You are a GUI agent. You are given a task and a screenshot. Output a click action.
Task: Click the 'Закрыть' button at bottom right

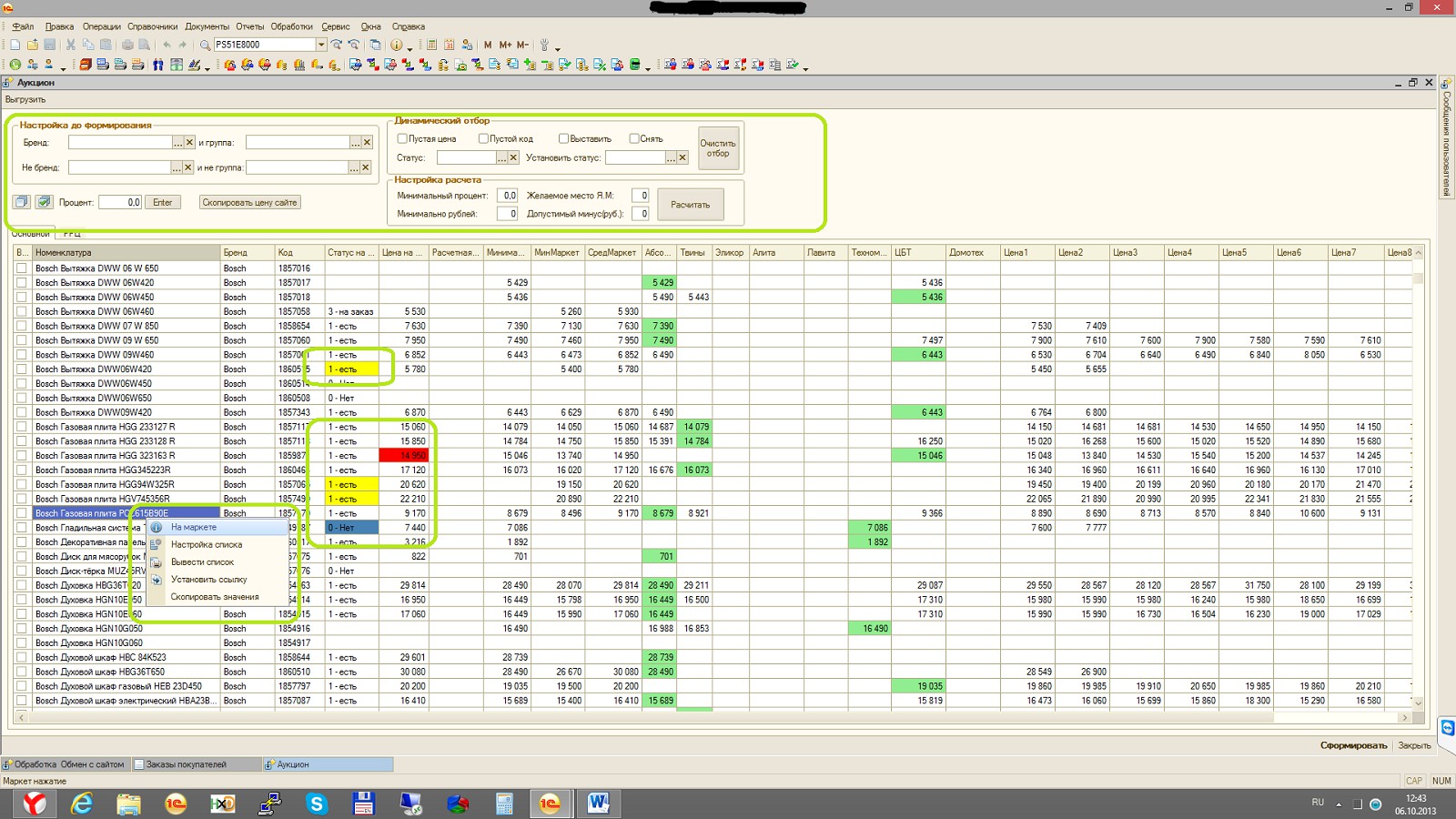coord(1414,745)
